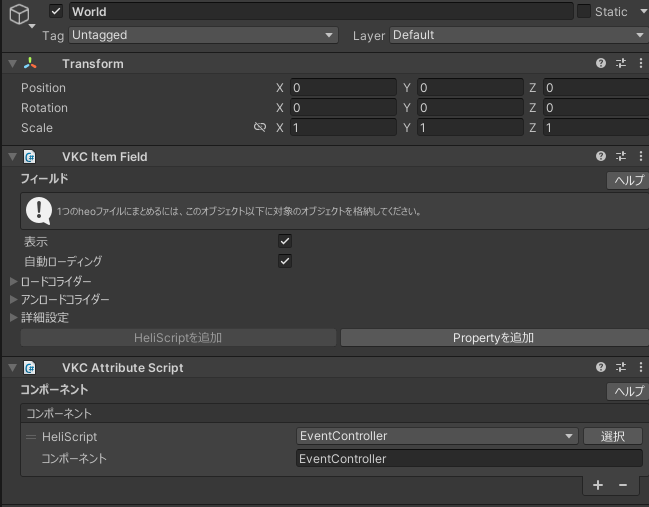649x507 pixels.
Task: Click the Rotation Y field
Action: point(470,108)
